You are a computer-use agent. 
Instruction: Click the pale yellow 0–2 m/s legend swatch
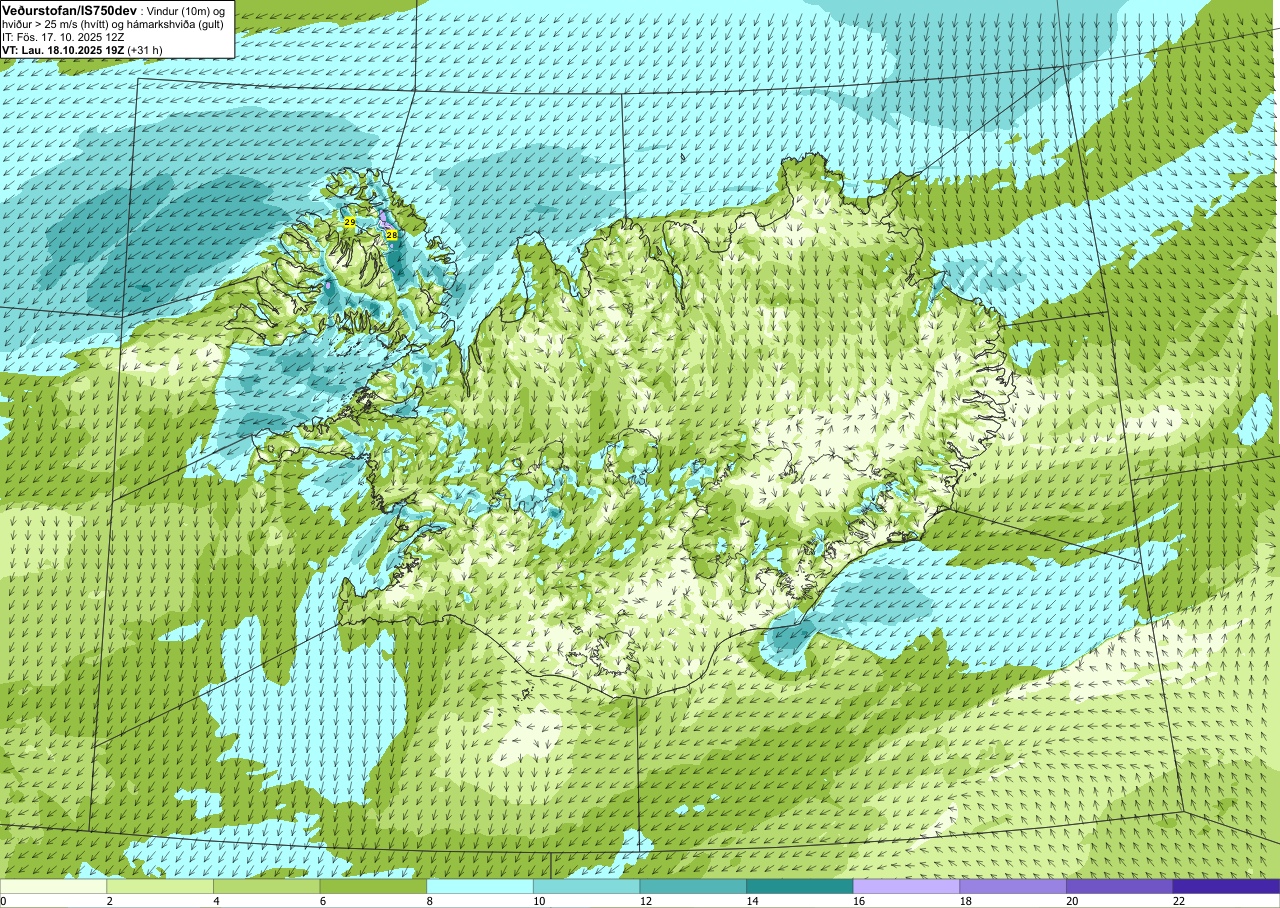pyautogui.click(x=53, y=886)
